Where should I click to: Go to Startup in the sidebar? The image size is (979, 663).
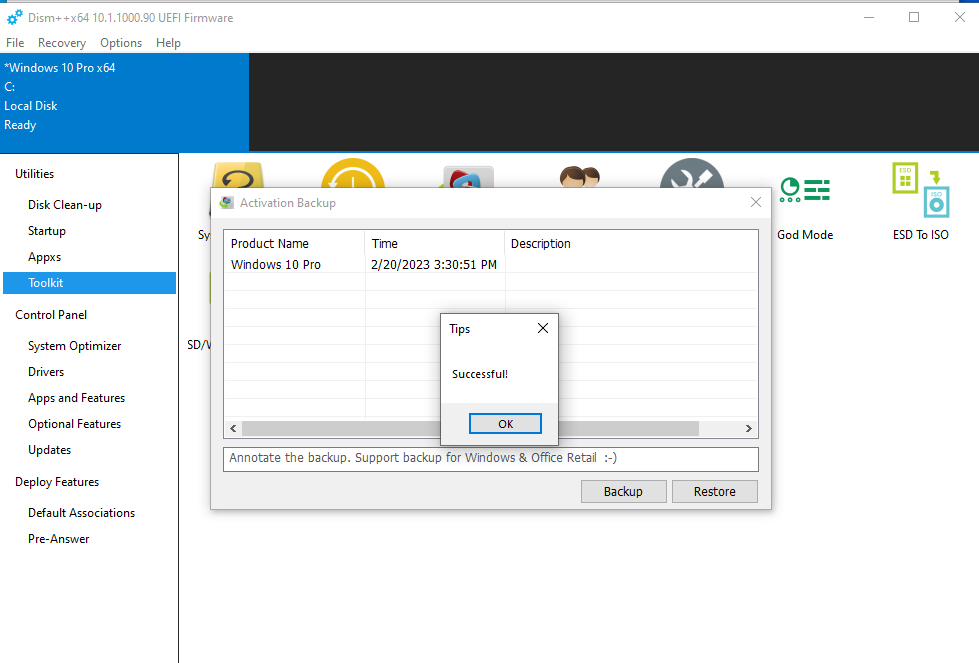[x=47, y=231]
